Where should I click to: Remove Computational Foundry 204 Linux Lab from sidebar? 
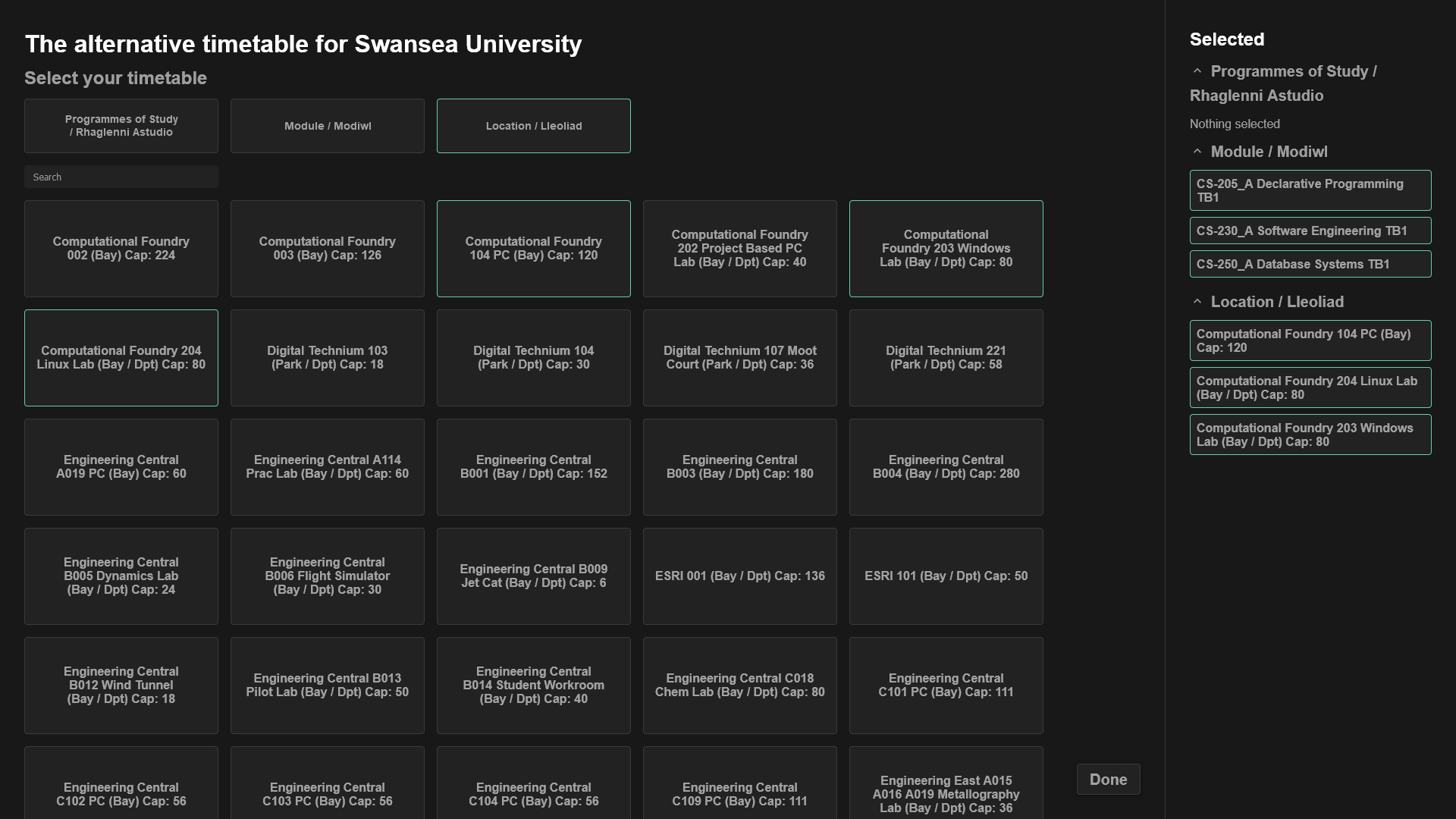tap(1310, 388)
